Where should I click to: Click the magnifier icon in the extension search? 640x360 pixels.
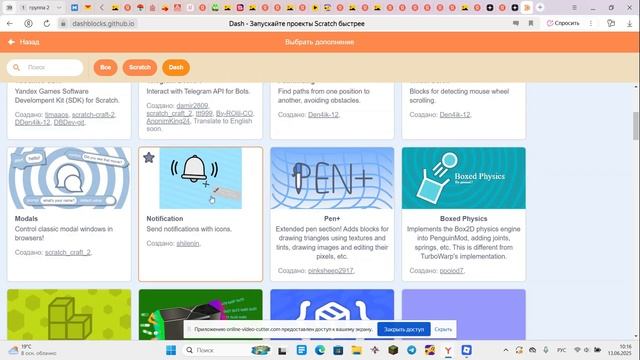(16, 67)
